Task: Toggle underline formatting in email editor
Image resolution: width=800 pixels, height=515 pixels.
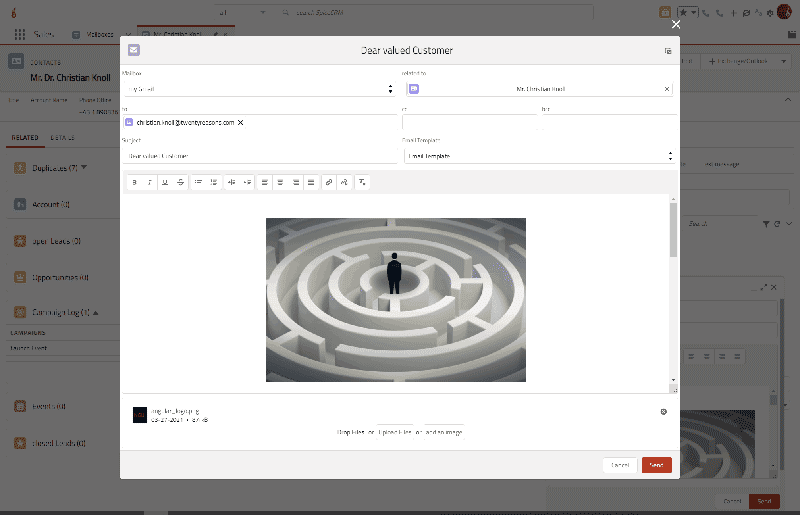Action: [x=165, y=182]
